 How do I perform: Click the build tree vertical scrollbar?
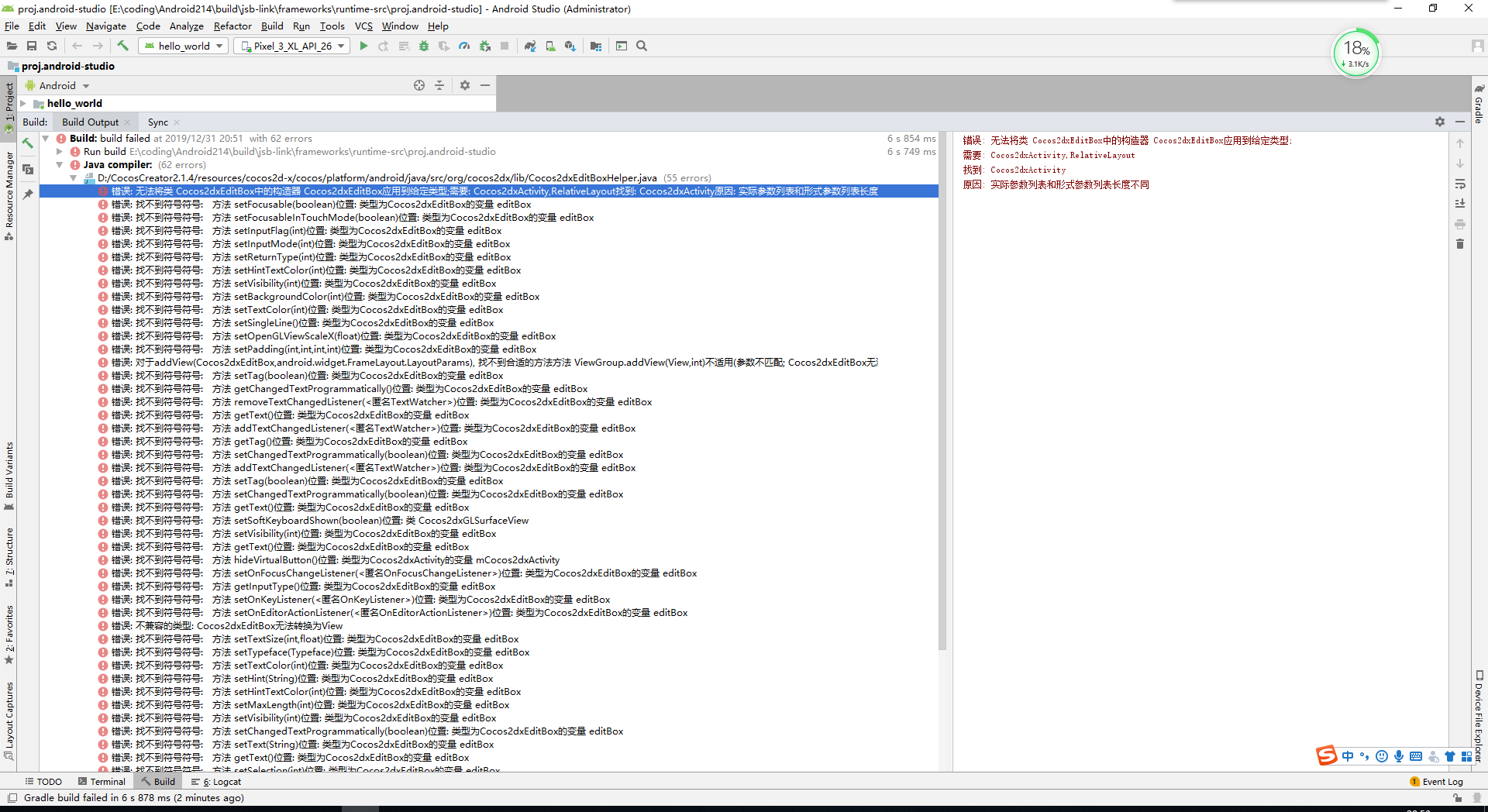942,391
